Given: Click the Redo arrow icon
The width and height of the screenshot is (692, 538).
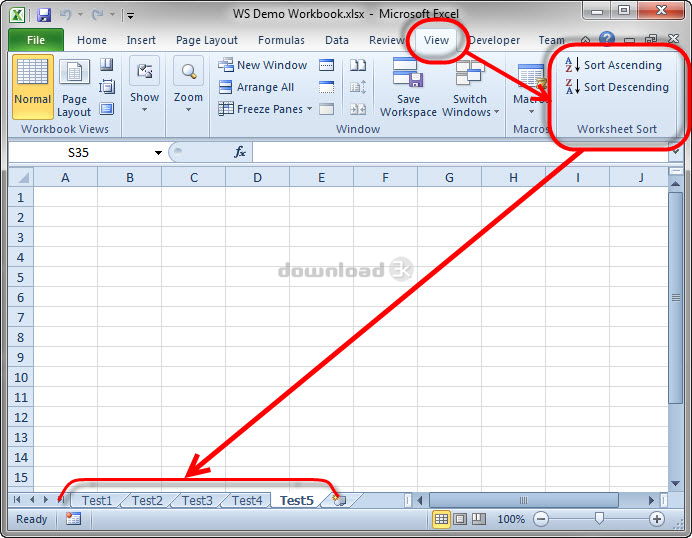Looking at the screenshot, I should tap(98, 15).
